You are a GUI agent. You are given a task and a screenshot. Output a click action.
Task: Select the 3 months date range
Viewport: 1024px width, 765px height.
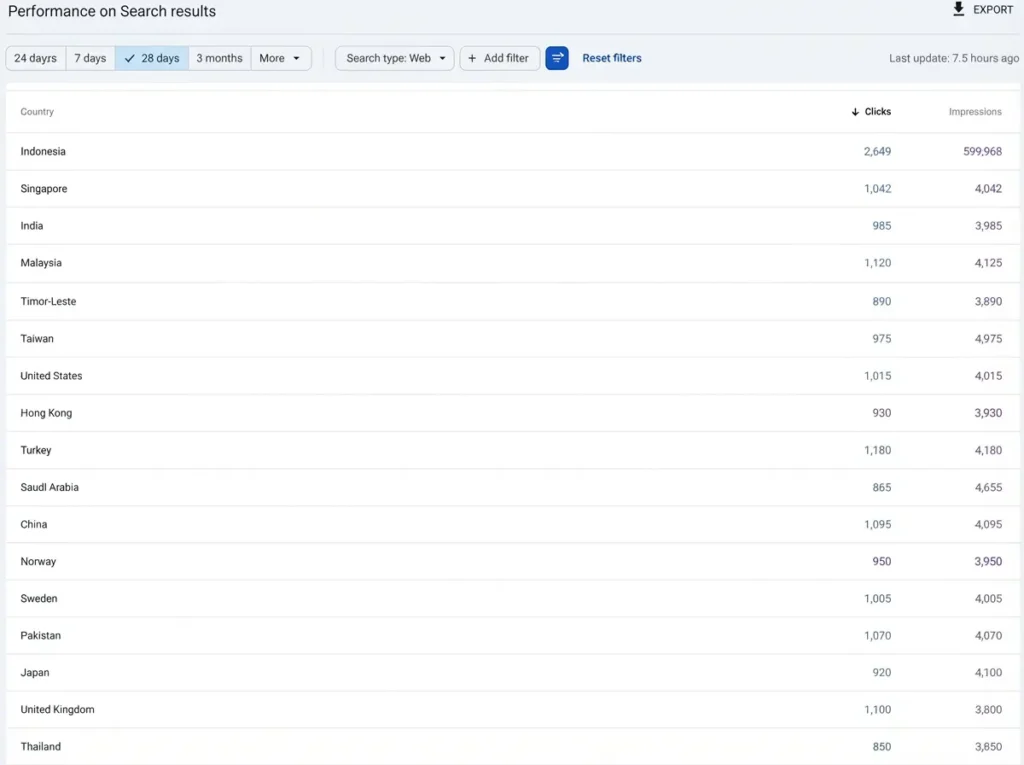pyautogui.click(x=219, y=58)
